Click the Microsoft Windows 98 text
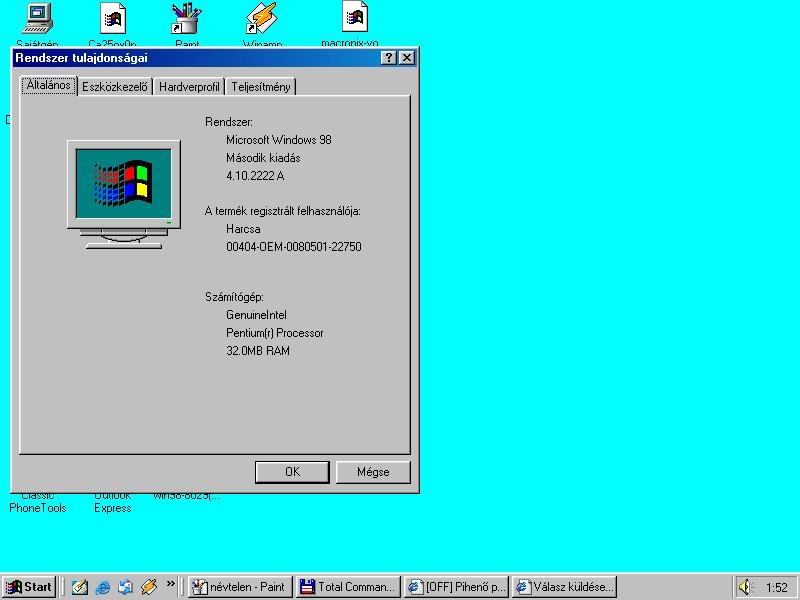Image resolution: width=800 pixels, height=600 pixels. point(279,140)
